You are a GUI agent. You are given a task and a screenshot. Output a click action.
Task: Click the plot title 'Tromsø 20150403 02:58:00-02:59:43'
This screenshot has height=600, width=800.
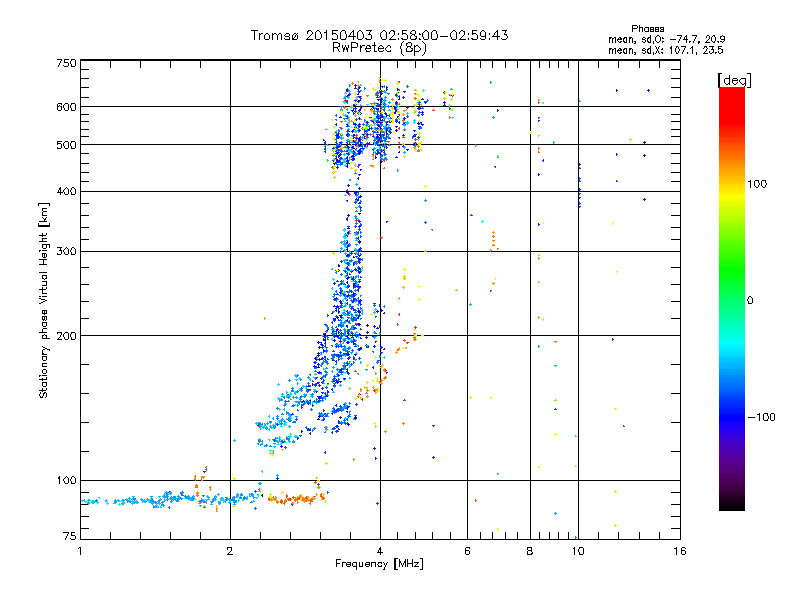tap(379, 35)
